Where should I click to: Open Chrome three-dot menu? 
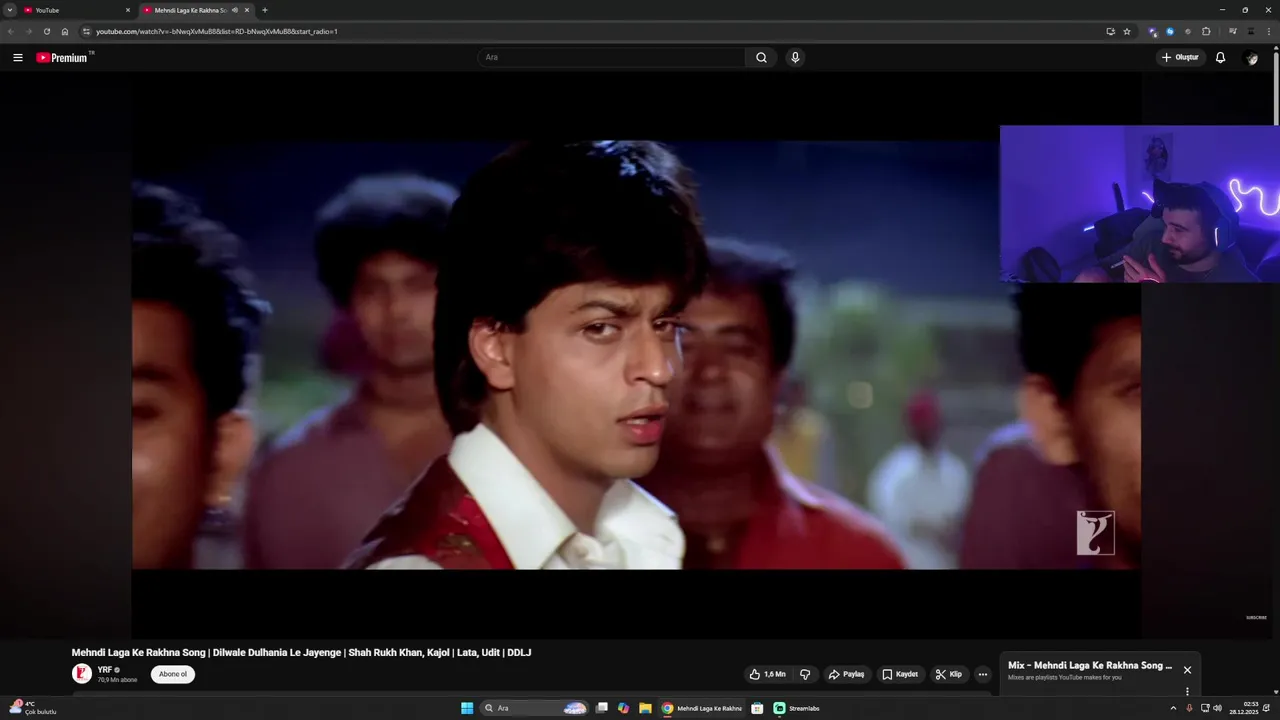[x=1268, y=31]
